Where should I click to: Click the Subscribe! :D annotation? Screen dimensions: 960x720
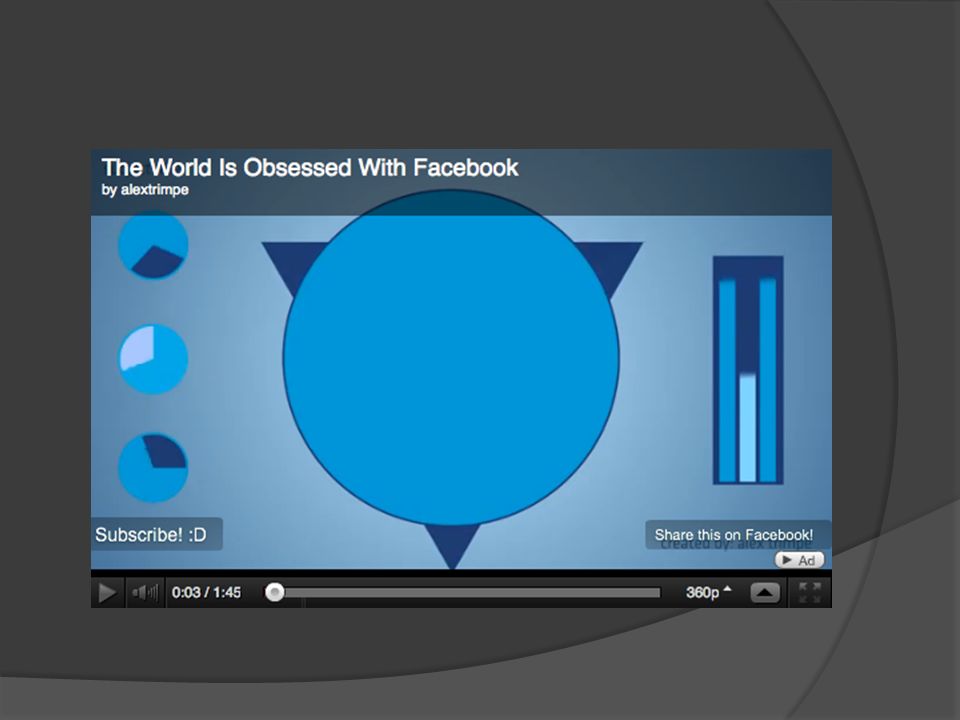(x=157, y=534)
